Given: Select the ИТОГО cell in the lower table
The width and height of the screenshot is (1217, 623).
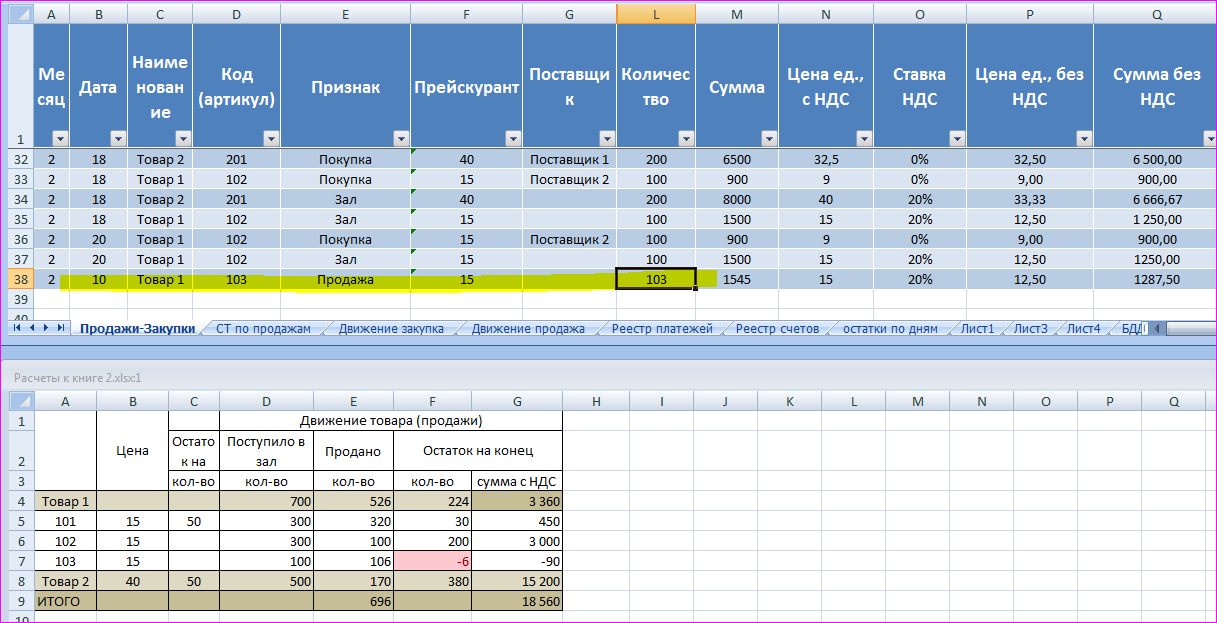Looking at the screenshot, I should pyautogui.click(x=65, y=601).
